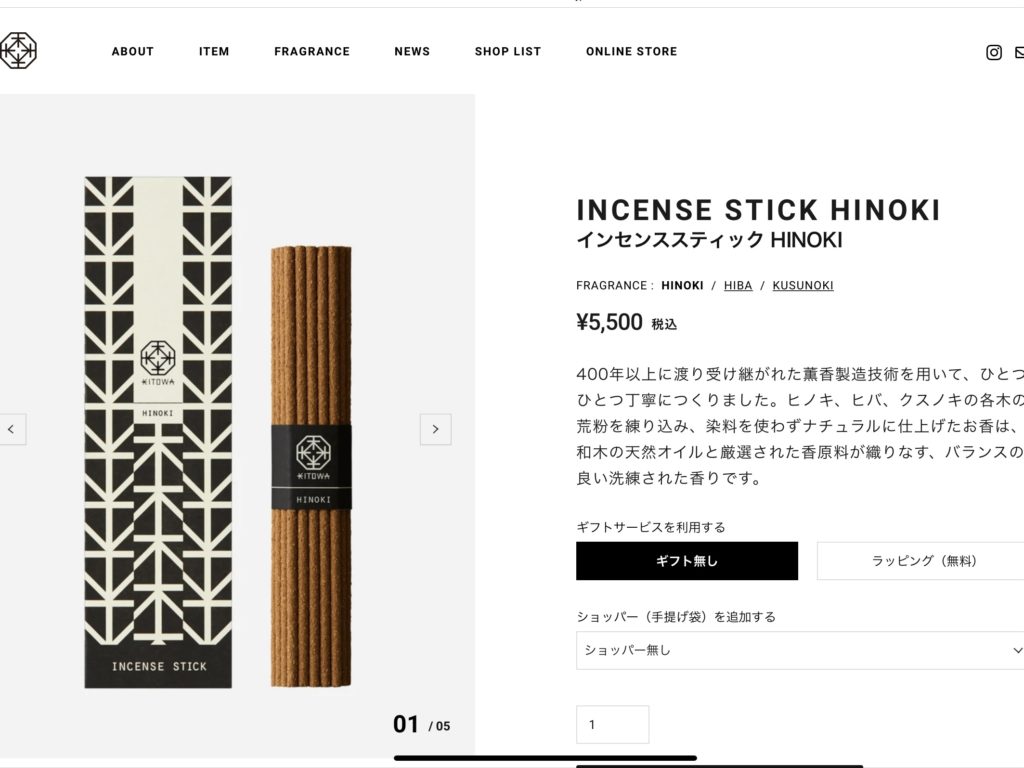Focus the quantity input field
Screen dimensions: 1024x768
pos(613,724)
